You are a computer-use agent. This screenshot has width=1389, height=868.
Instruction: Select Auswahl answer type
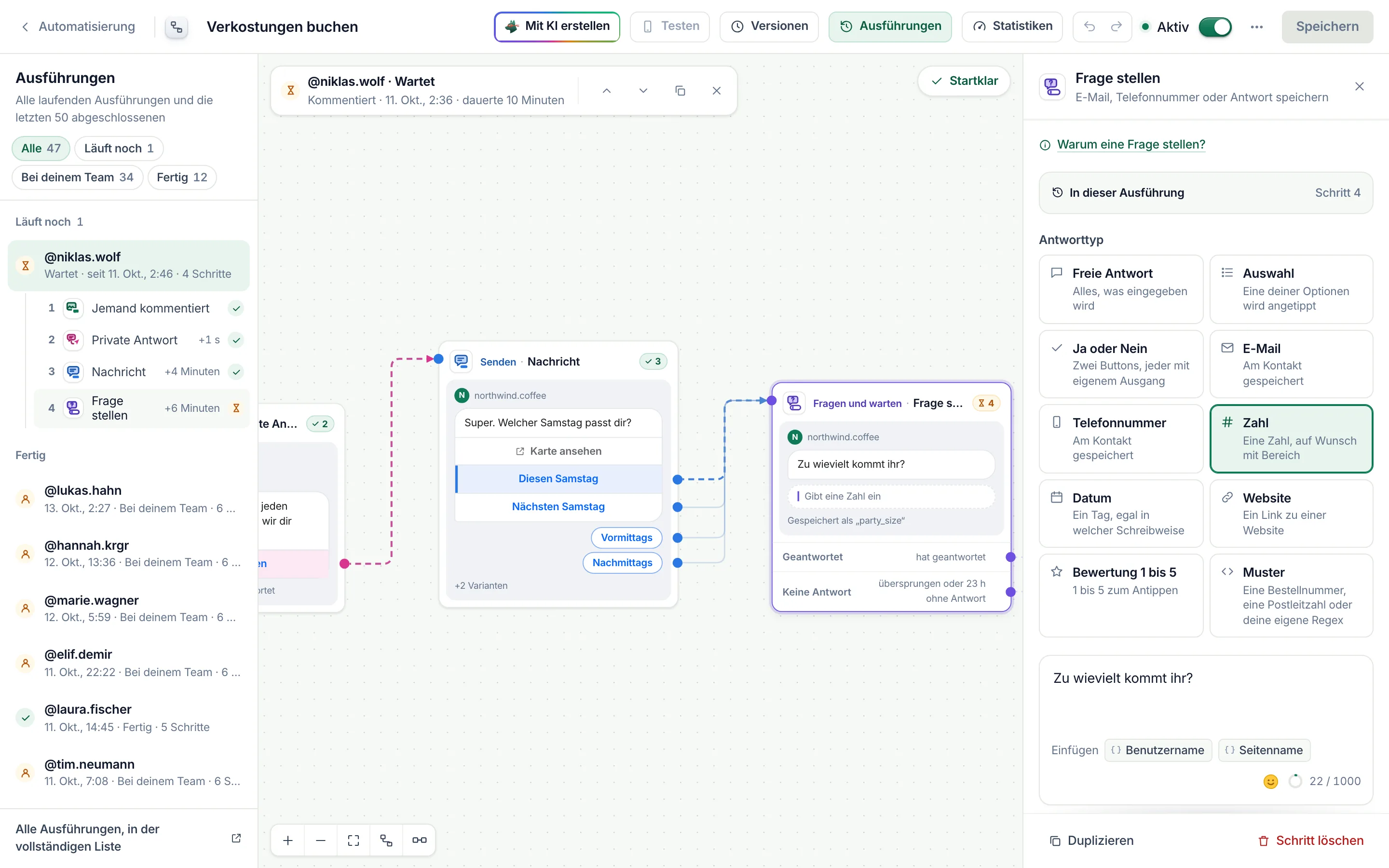[1291, 289]
